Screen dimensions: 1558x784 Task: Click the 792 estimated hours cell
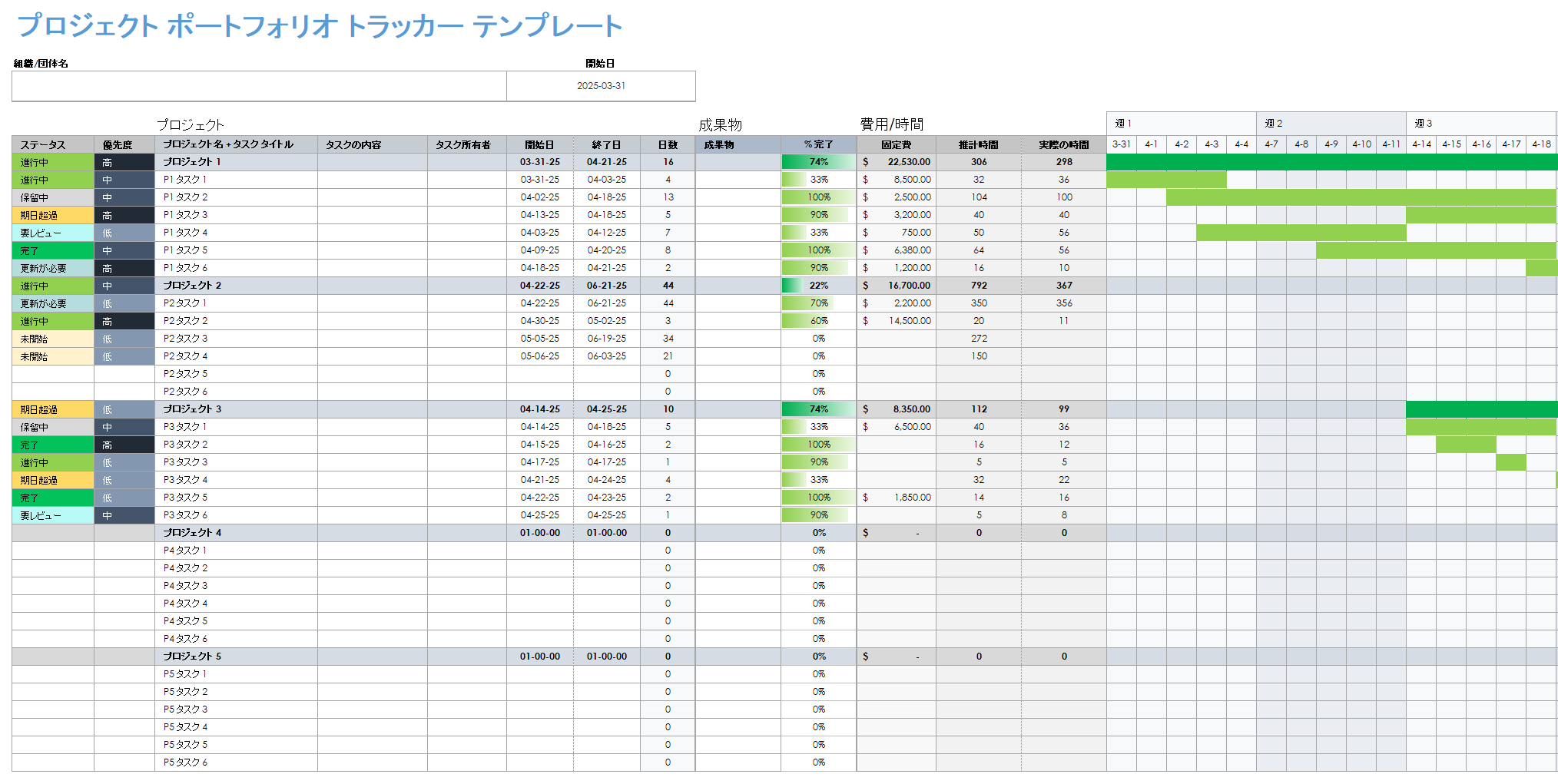979,286
